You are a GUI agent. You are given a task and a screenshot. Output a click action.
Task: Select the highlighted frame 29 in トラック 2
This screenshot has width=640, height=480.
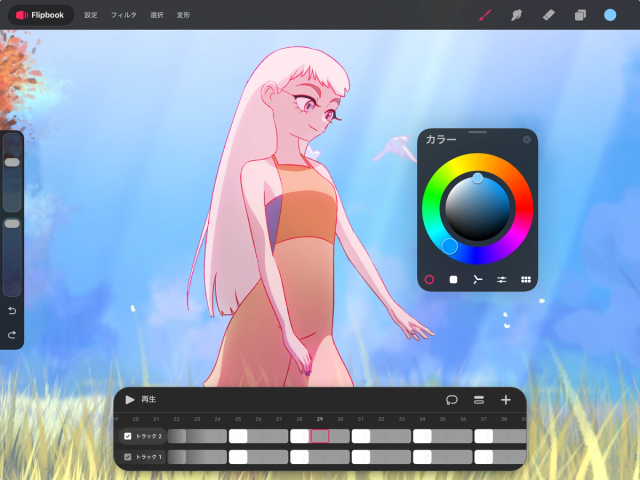point(320,436)
